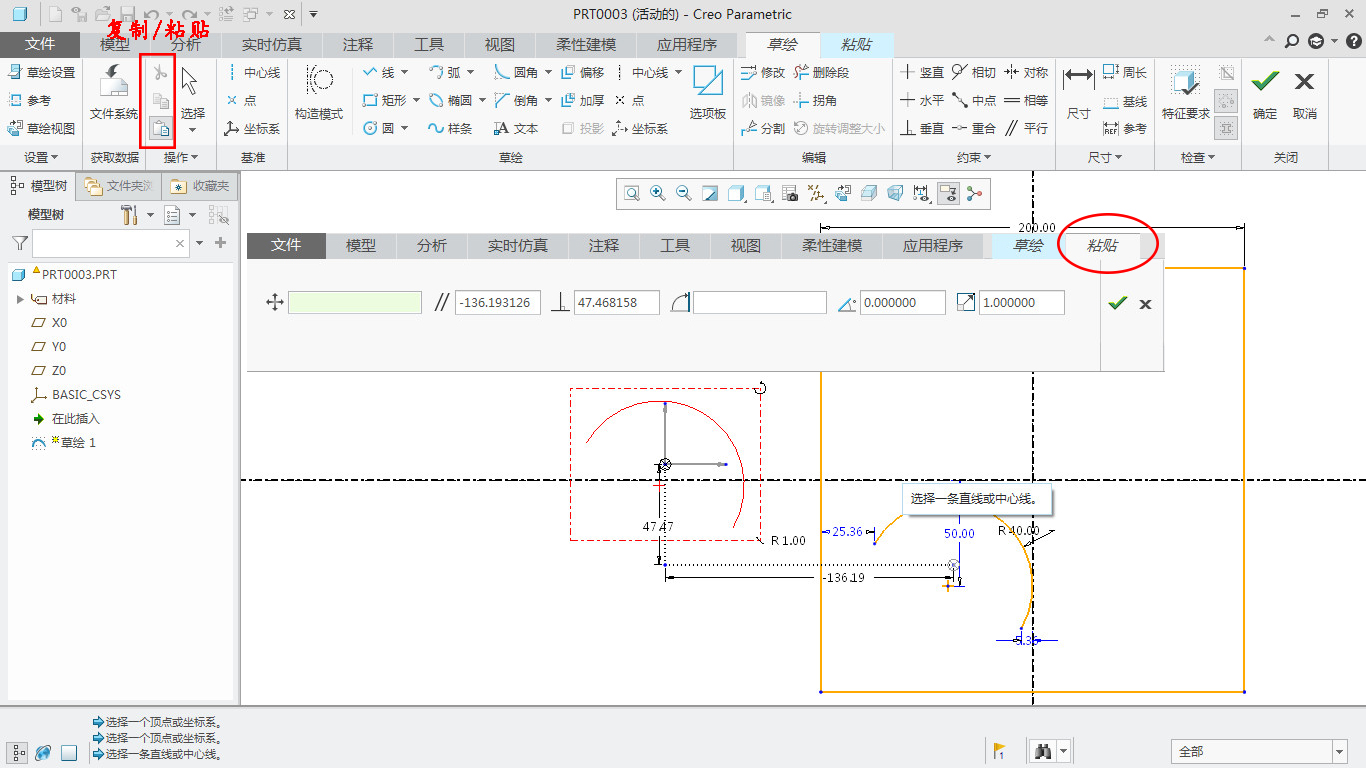Switch to 工具 tab in top ribbon

[429, 45]
